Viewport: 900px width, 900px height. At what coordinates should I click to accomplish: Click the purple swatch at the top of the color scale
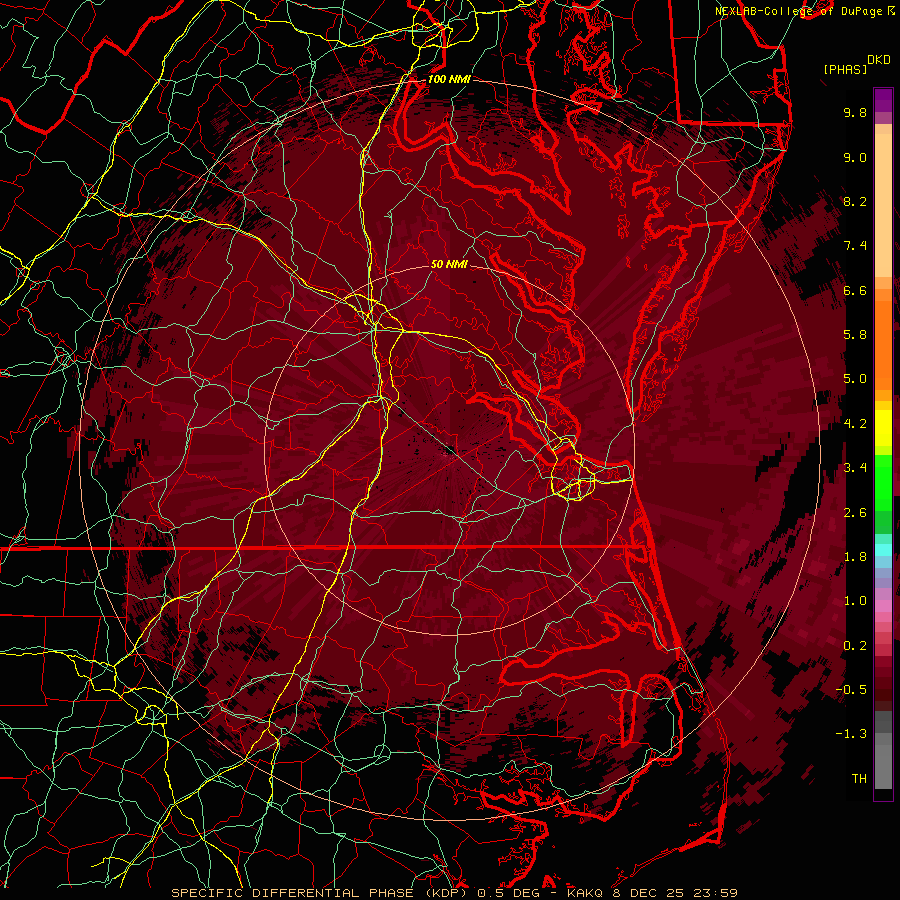pos(883,100)
